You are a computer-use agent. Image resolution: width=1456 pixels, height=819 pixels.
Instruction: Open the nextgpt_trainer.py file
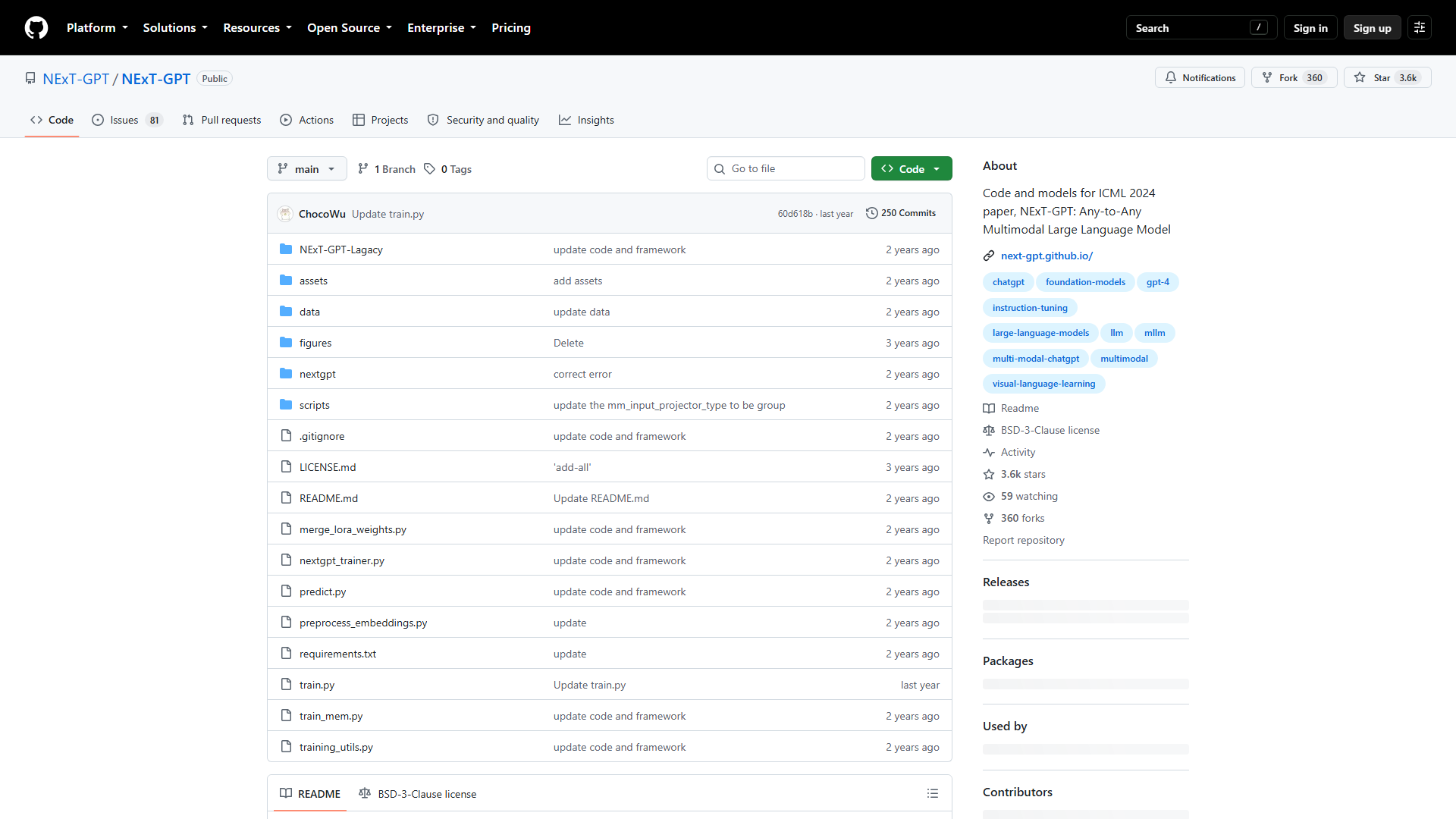click(x=342, y=561)
